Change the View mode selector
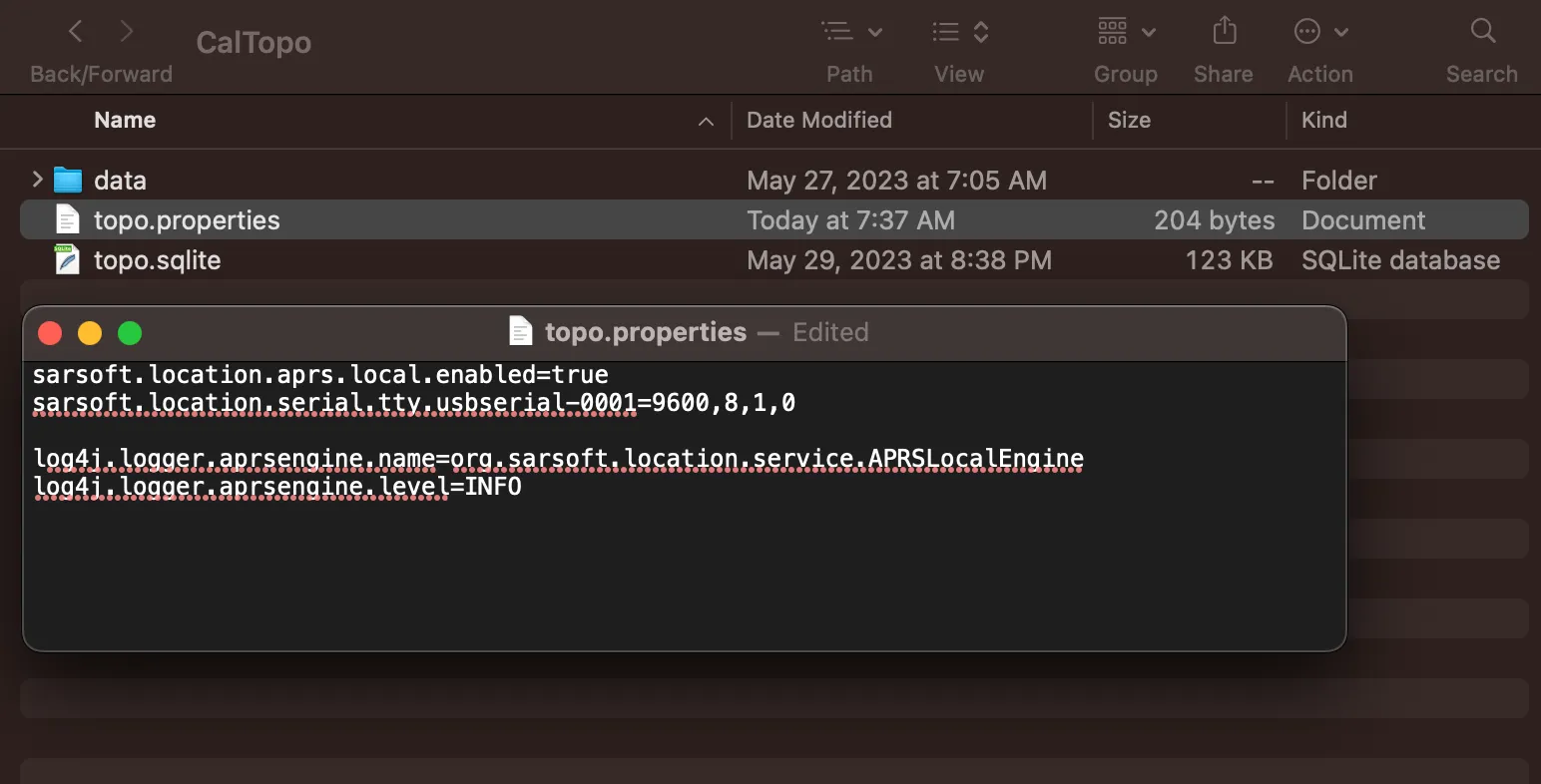Viewport: 1541px width, 784px height. click(x=959, y=32)
